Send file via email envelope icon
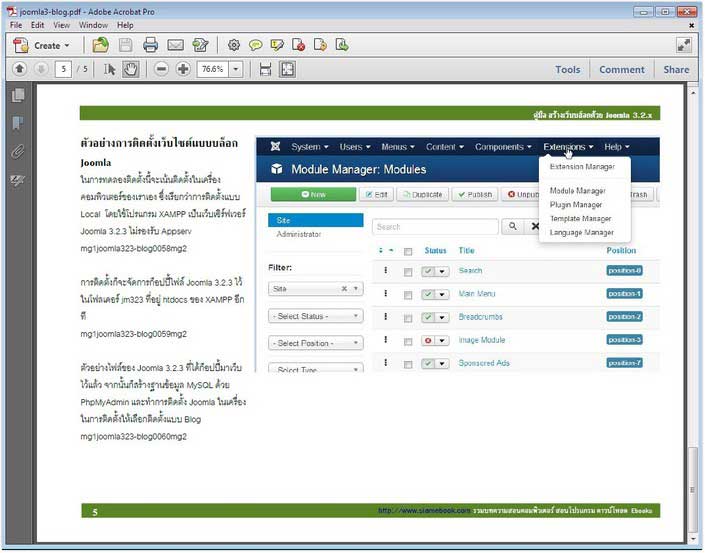 [x=175, y=45]
